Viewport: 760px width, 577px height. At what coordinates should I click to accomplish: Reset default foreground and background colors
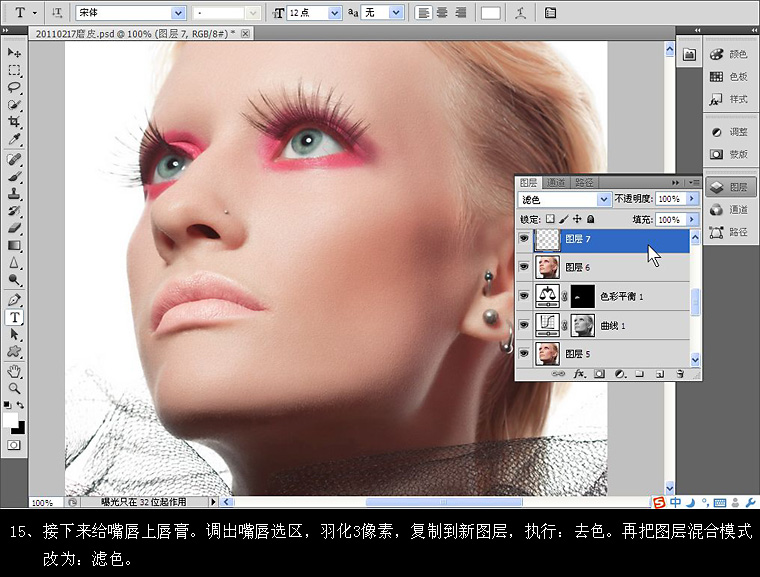pos(7,404)
